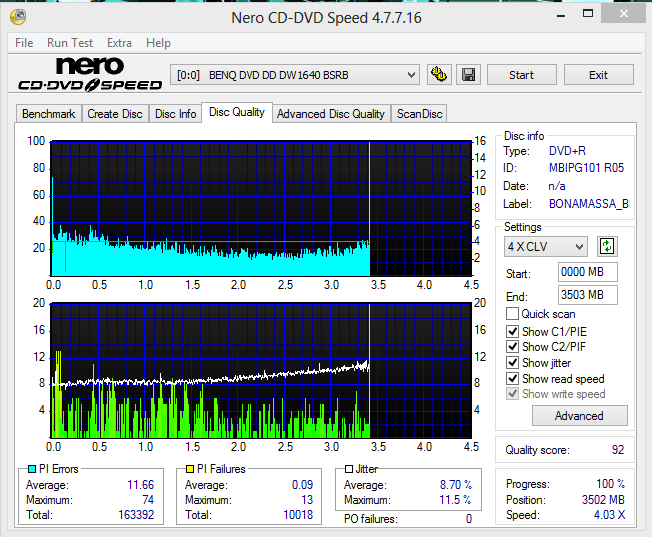Click the End field showing 3503 MB

588,295
